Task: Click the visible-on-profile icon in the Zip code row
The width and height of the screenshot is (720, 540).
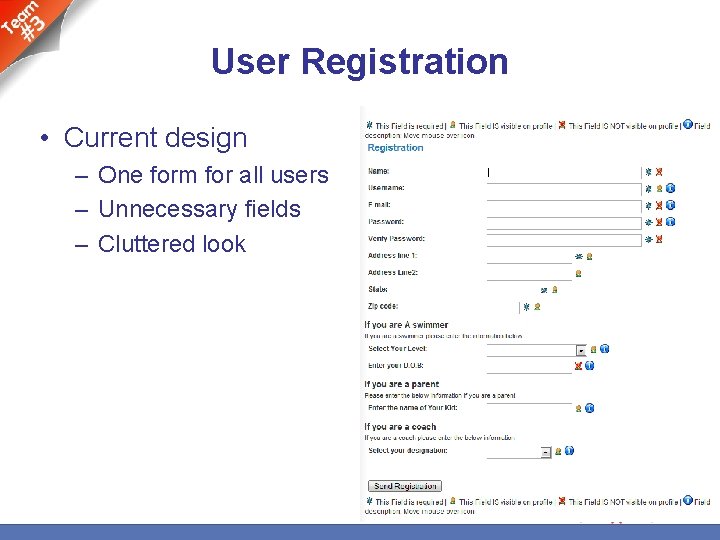Action: [537, 307]
